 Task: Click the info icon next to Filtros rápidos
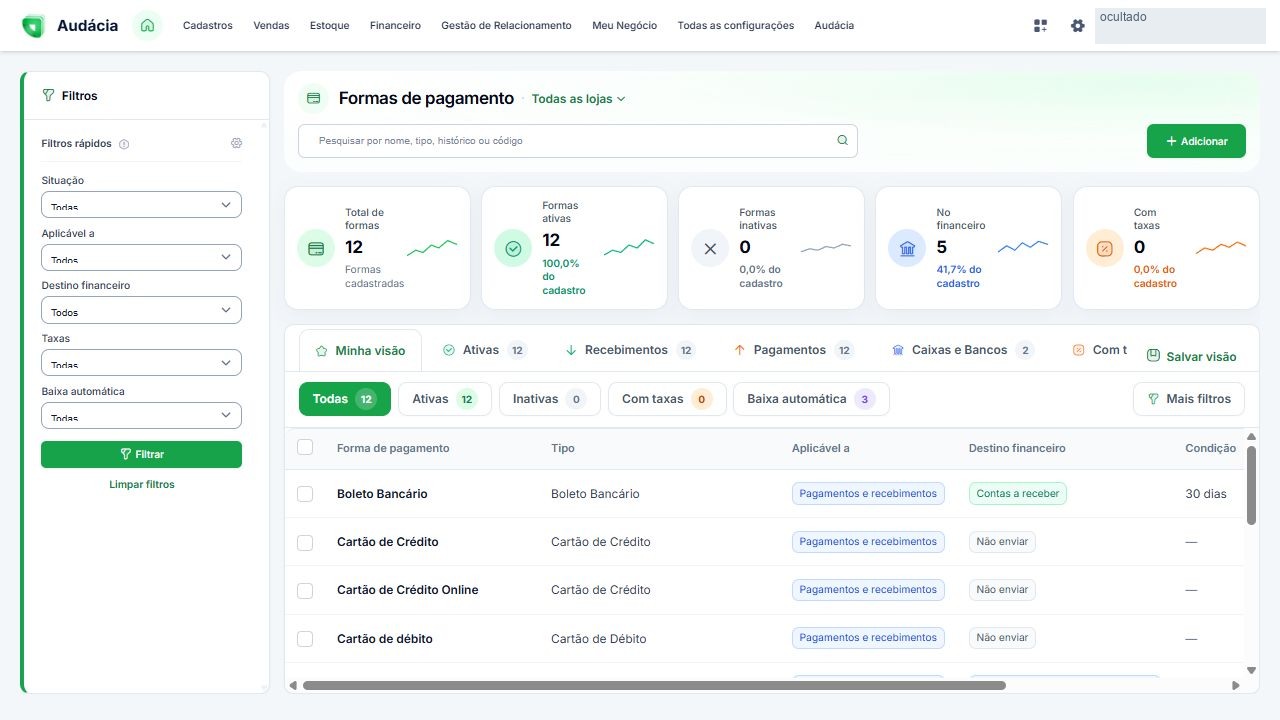coord(124,144)
